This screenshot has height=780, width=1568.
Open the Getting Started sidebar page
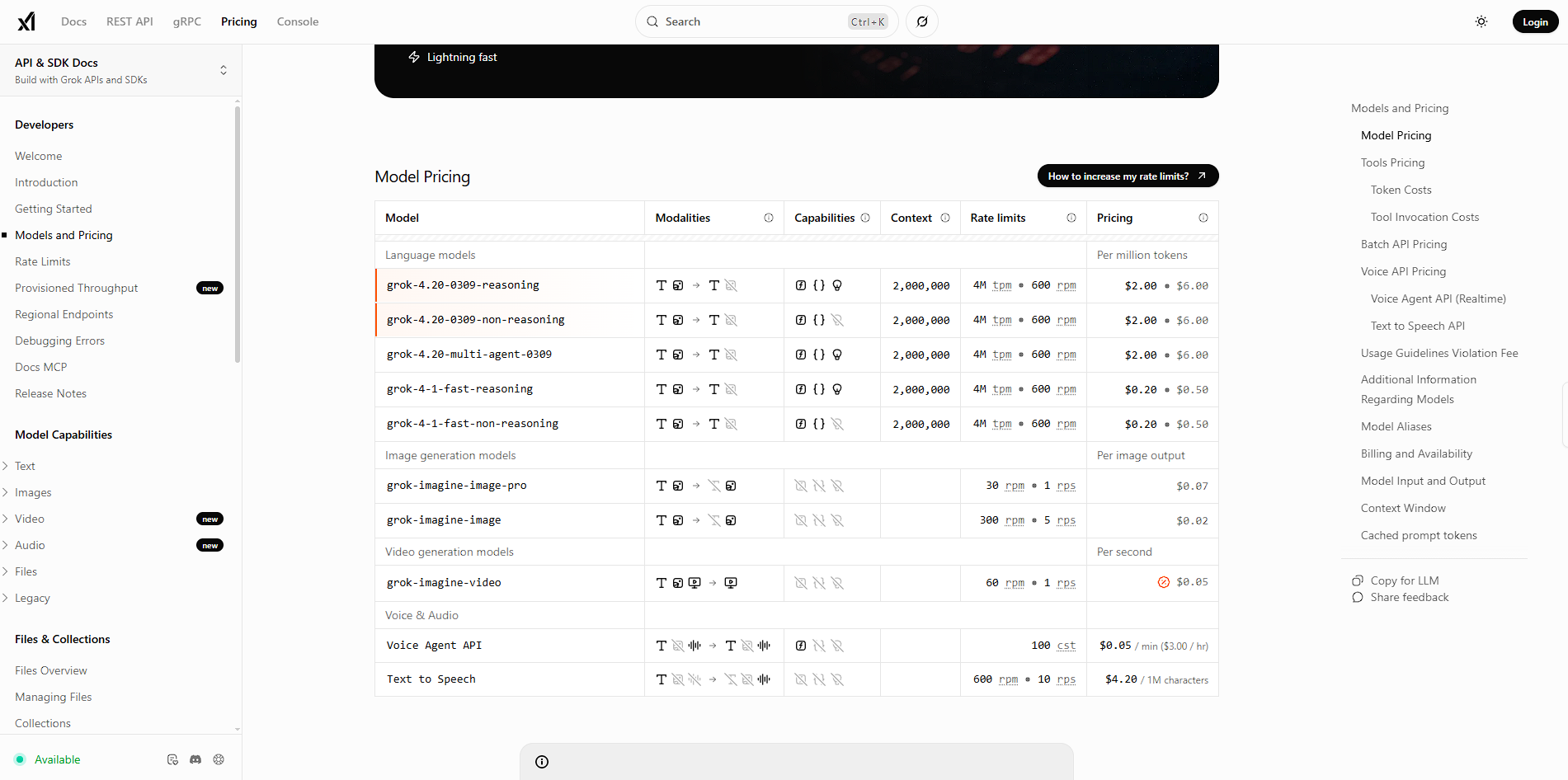pyautogui.click(x=54, y=209)
